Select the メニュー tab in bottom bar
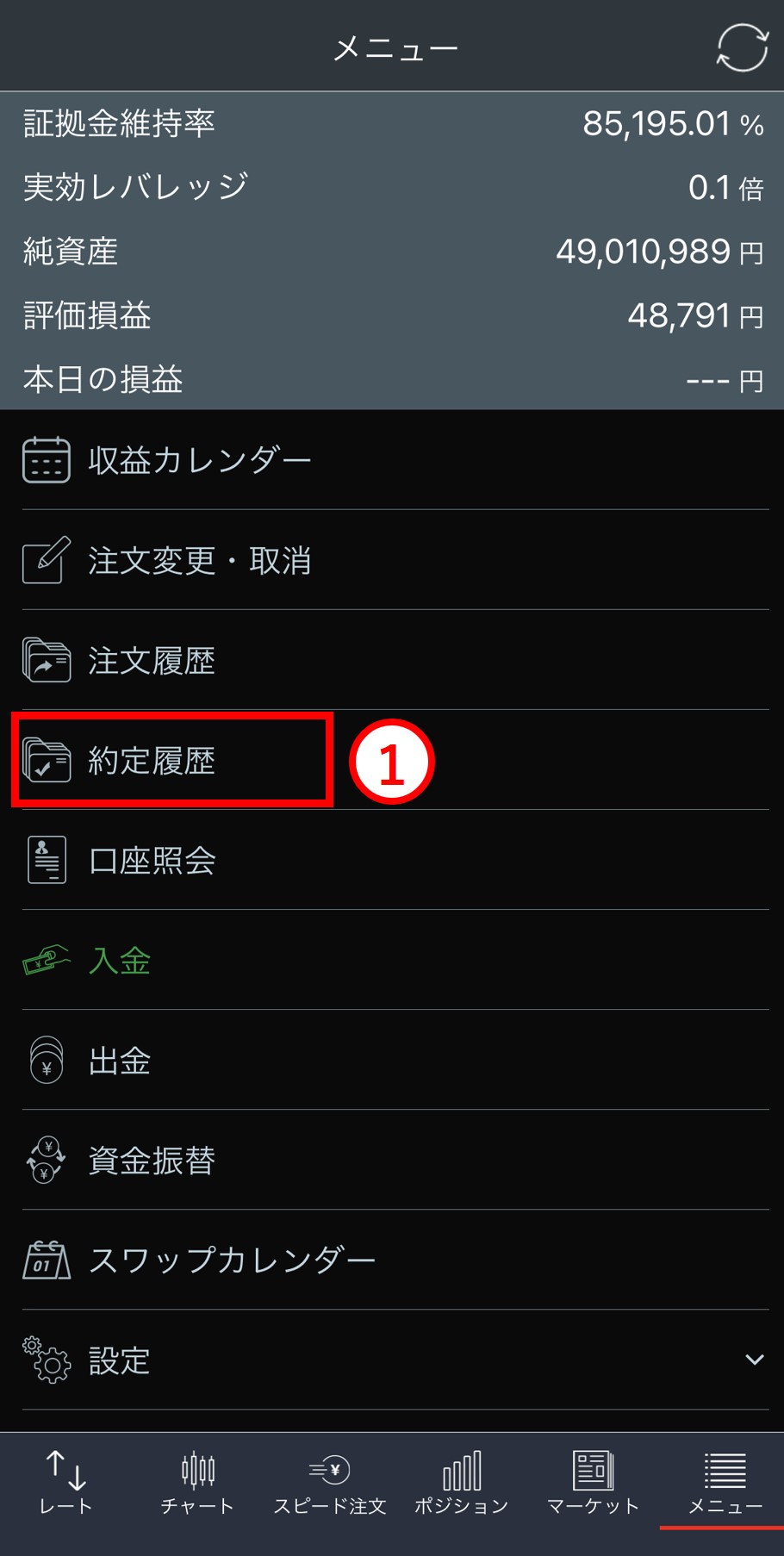This screenshot has height=1556, width=784. tap(725, 1482)
